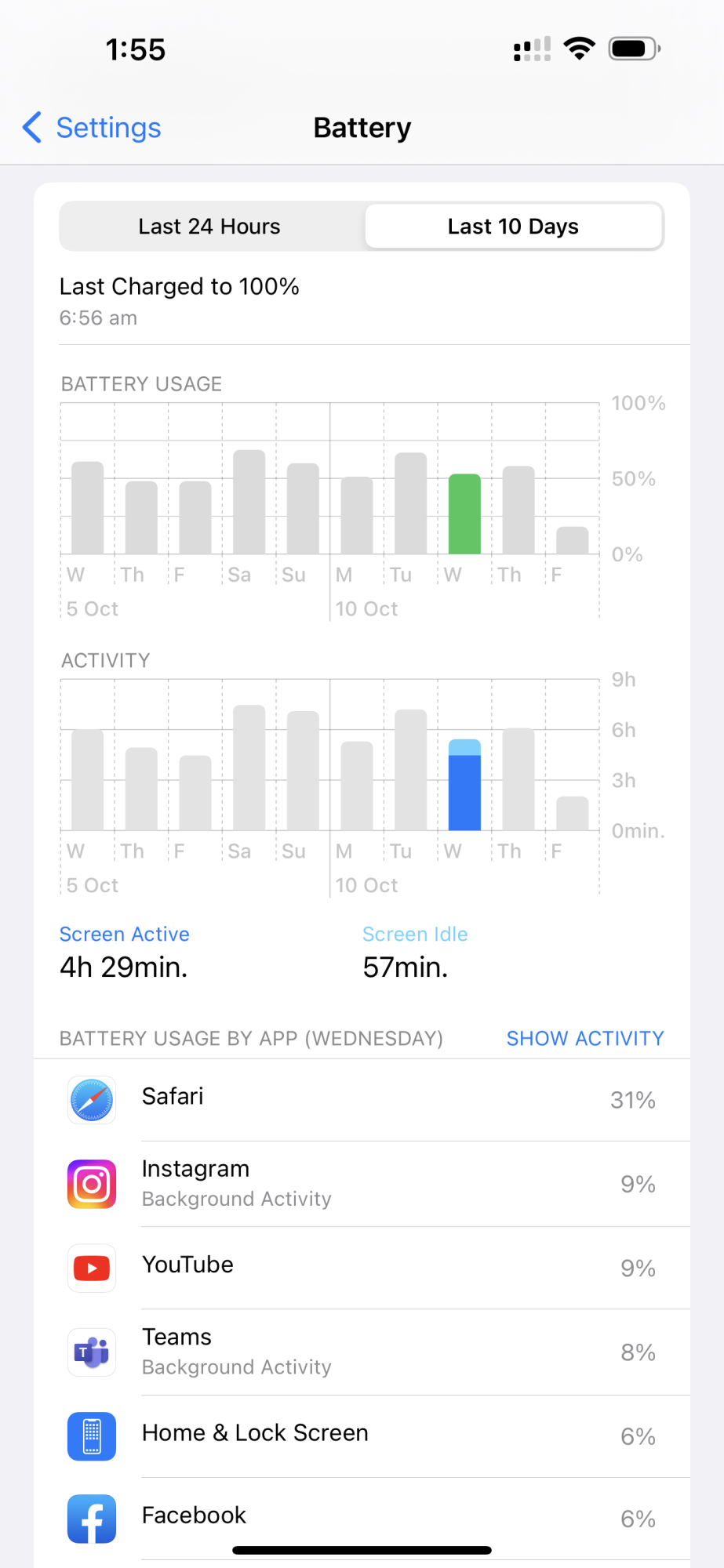The image size is (724, 1568).
Task: Tap the Safari 31% usage value
Action: [633, 1100]
